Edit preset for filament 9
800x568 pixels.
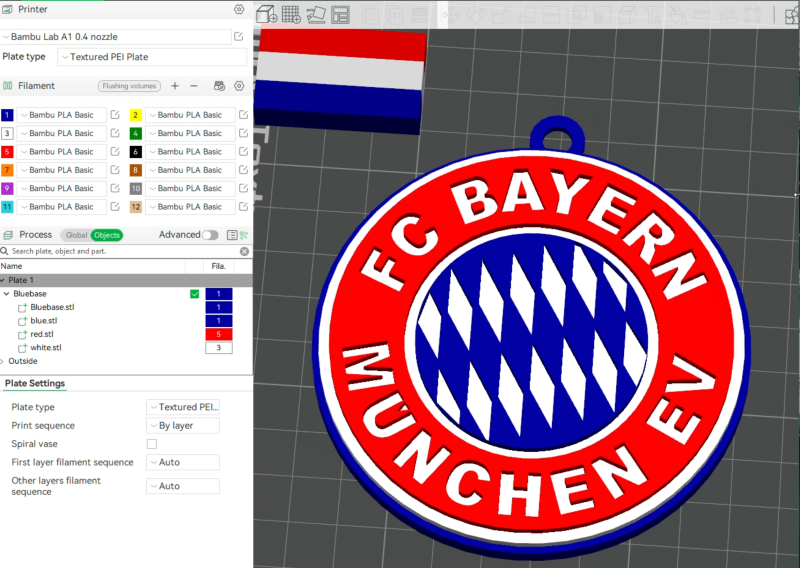point(115,188)
